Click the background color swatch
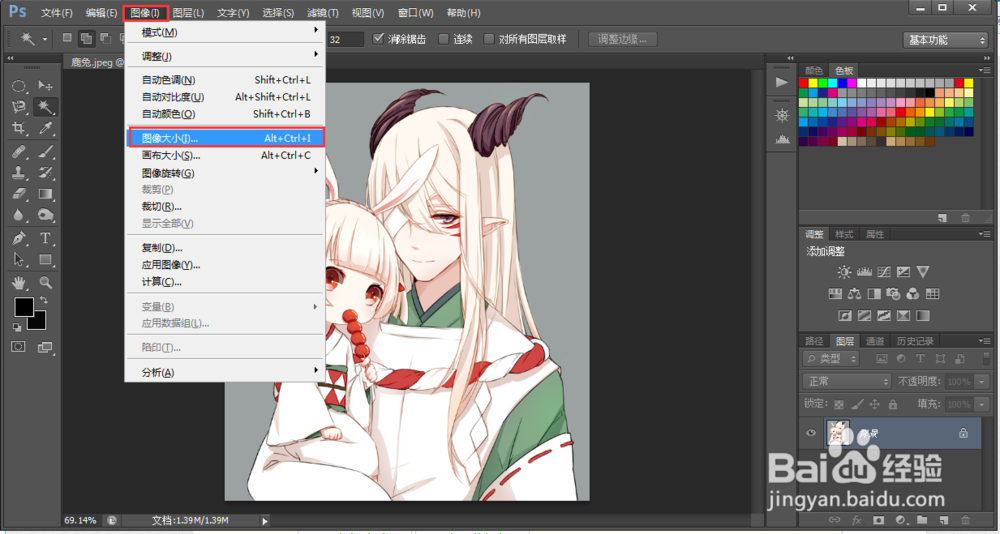Screen dimensions: 1000x534 40,322
